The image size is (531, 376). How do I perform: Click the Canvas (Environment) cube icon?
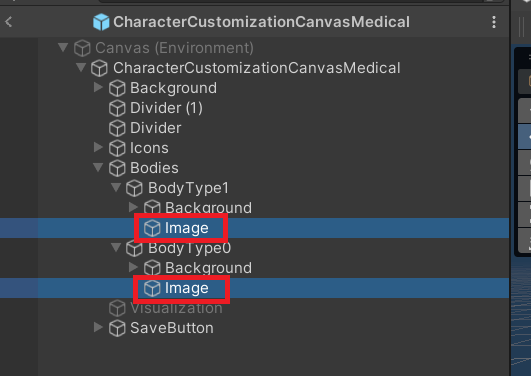(x=82, y=48)
